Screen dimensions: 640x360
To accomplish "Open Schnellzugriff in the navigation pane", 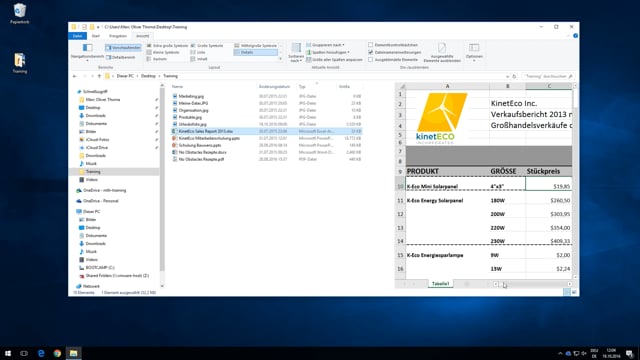I will pos(95,91).
